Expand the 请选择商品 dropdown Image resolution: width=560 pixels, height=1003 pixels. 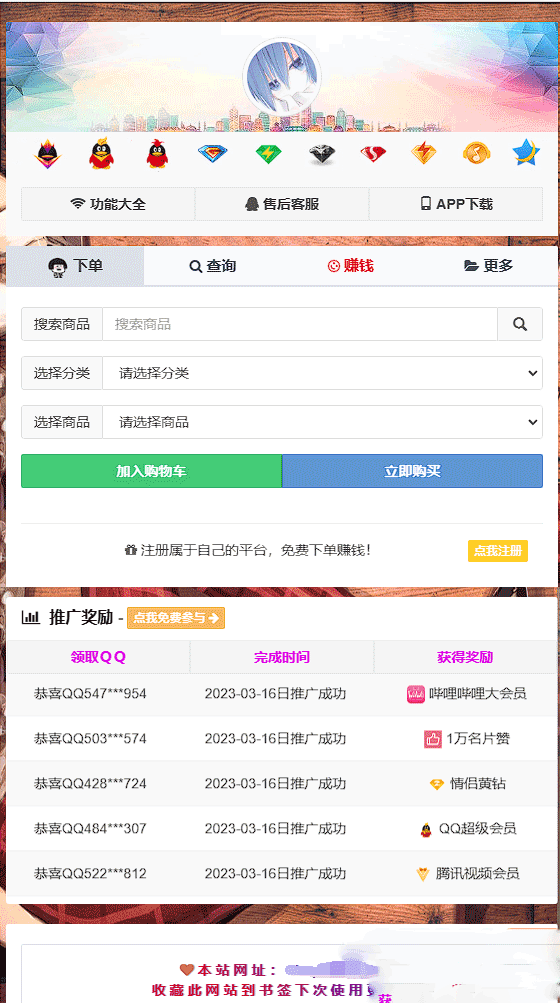323,422
